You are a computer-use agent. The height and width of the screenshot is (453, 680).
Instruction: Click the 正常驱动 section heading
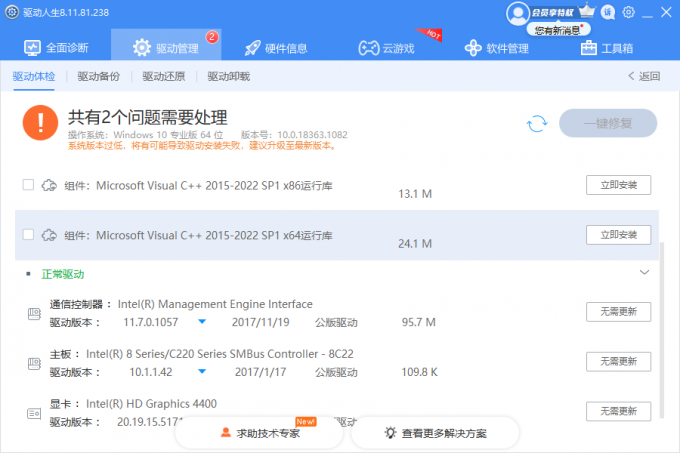point(63,274)
